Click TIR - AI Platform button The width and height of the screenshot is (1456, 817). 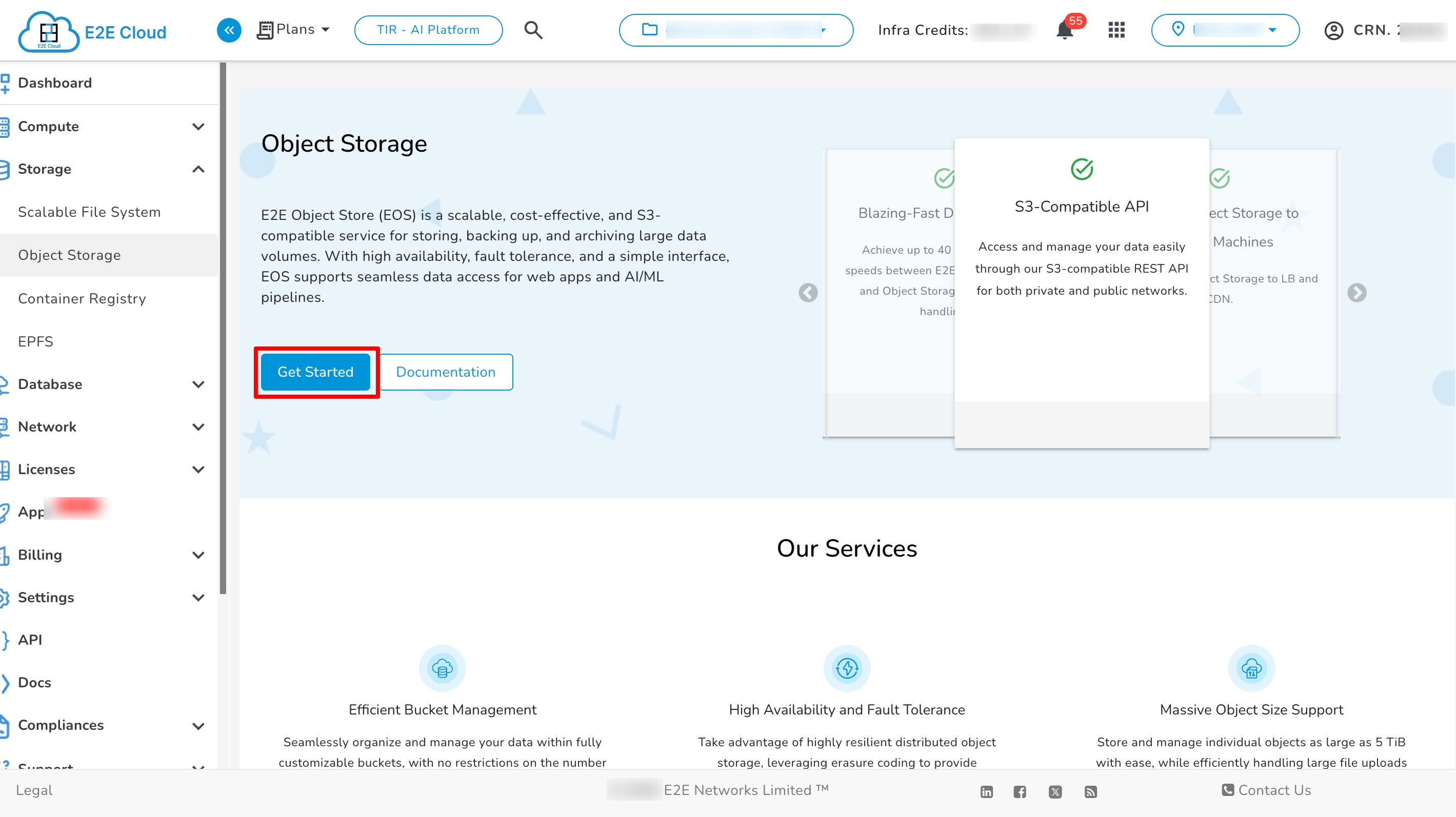pyautogui.click(x=428, y=30)
